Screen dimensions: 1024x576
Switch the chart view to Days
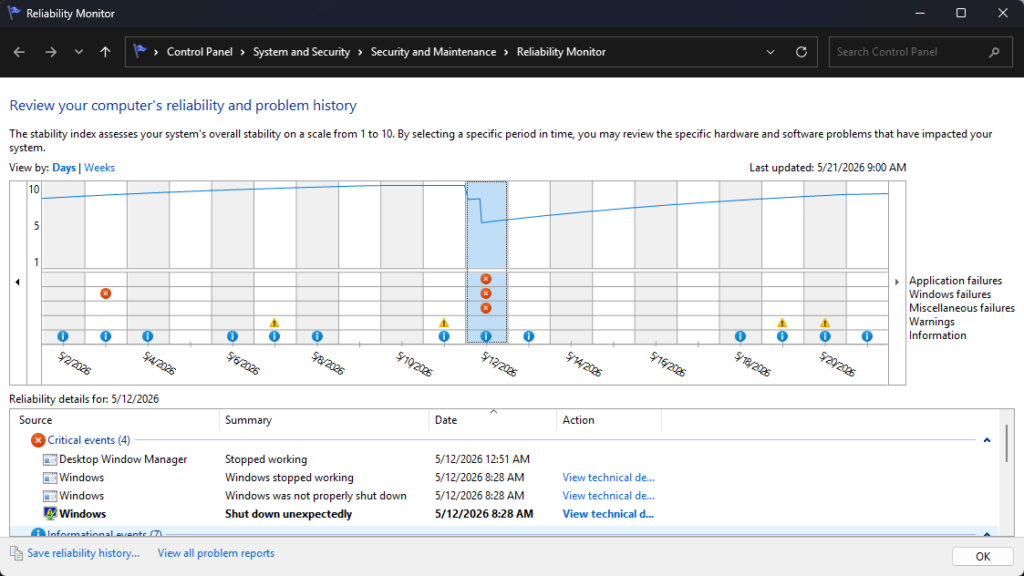(x=64, y=168)
